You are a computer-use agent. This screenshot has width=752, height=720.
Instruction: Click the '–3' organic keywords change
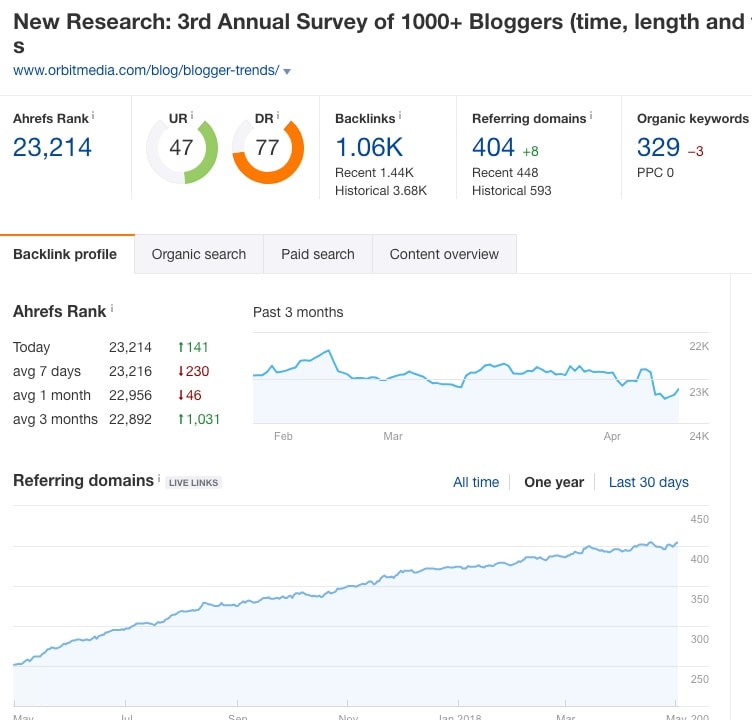coord(695,152)
